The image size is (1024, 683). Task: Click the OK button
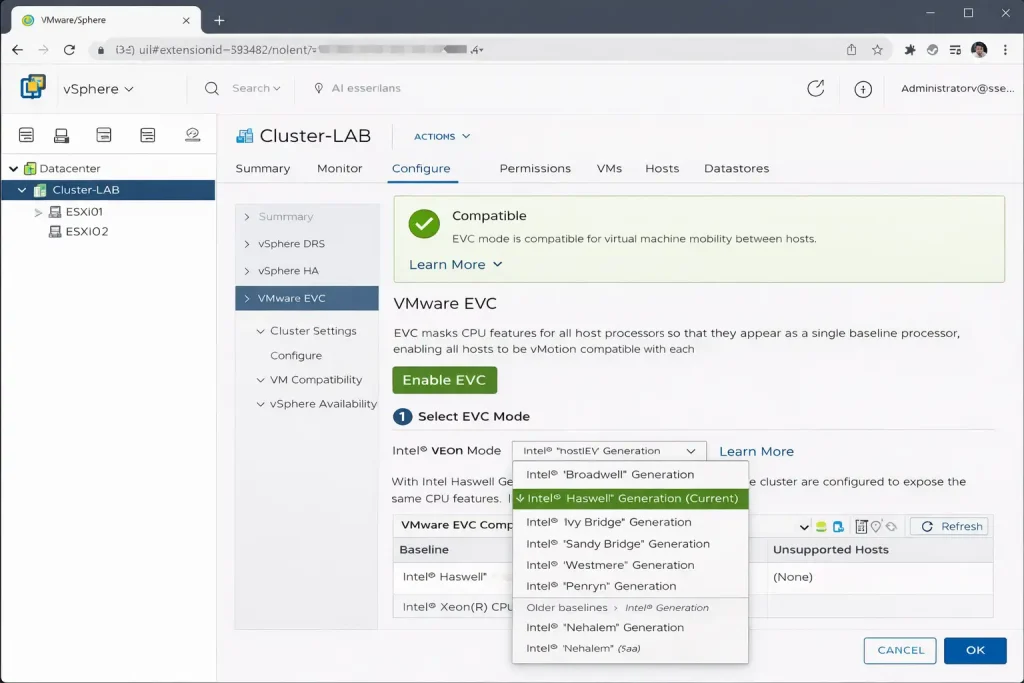click(975, 650)
